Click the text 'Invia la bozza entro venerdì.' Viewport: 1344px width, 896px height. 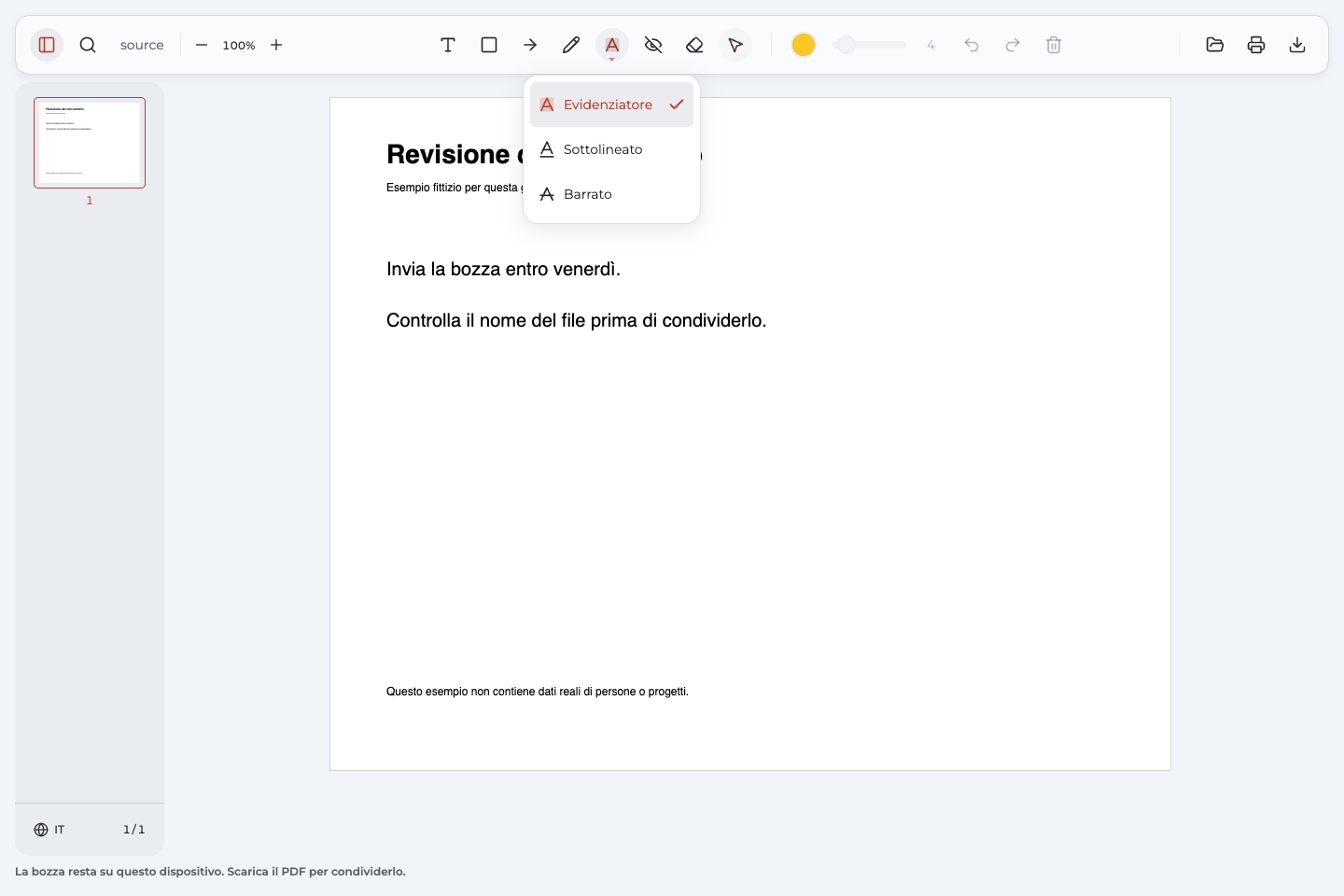point(503,269)
